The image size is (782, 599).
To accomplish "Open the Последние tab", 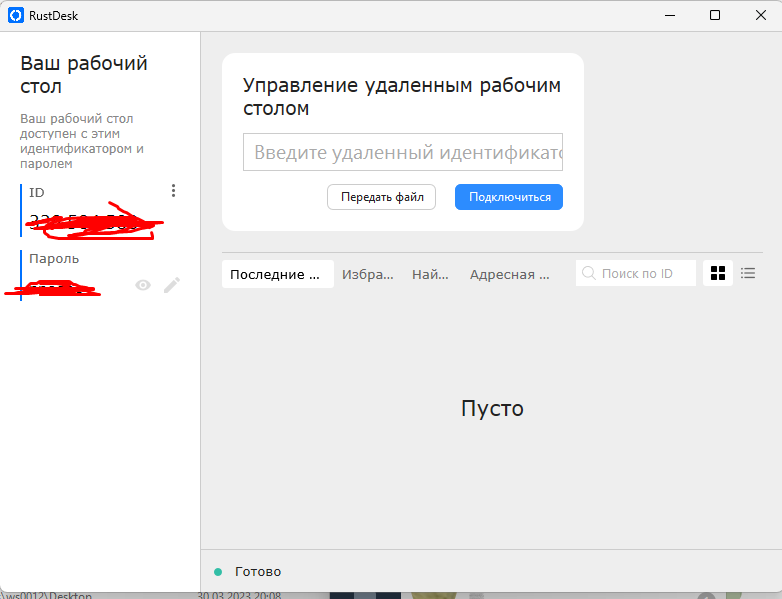I will 277,274.
